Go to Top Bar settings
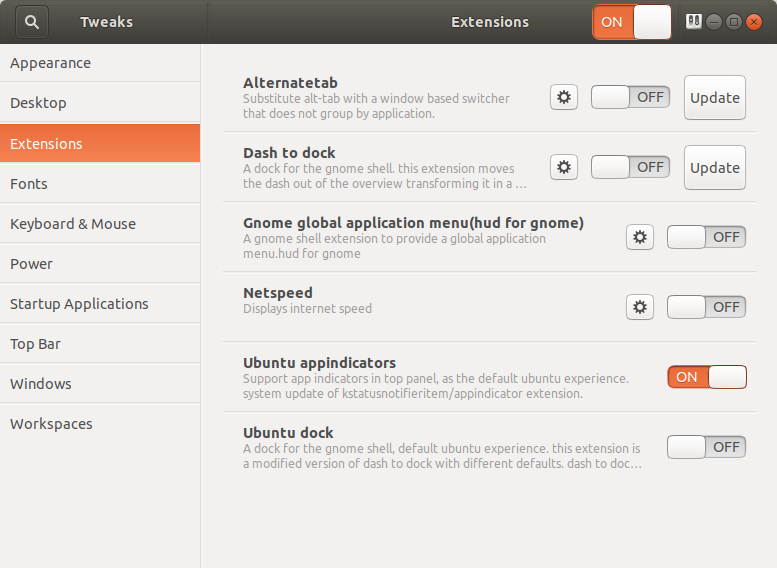 coord(100,343)
